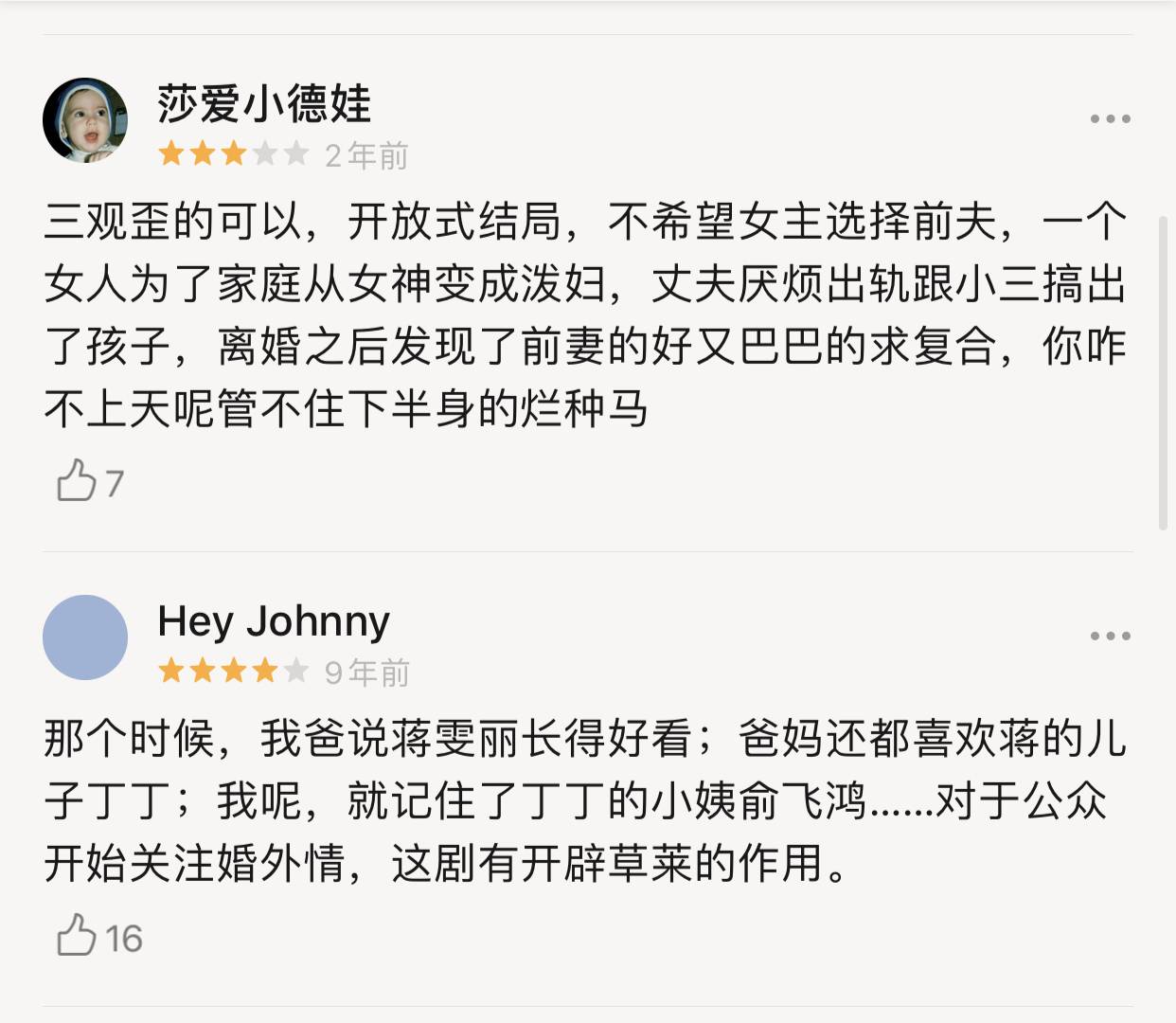This screenshot has width=1176, height=1023.
Task: Open 莎爱小德娃's baby photo avatar
Action: [x=85, y=120]
